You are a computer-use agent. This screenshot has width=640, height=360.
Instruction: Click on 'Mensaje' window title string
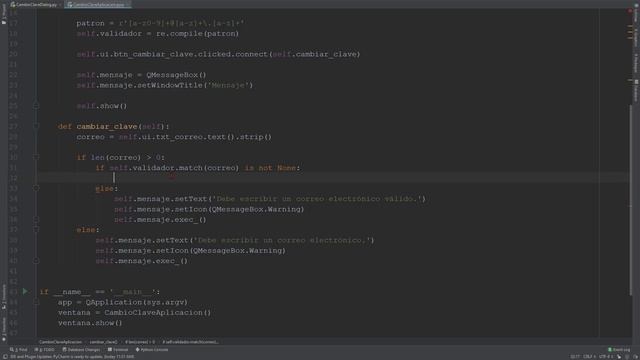click(228, 85)
